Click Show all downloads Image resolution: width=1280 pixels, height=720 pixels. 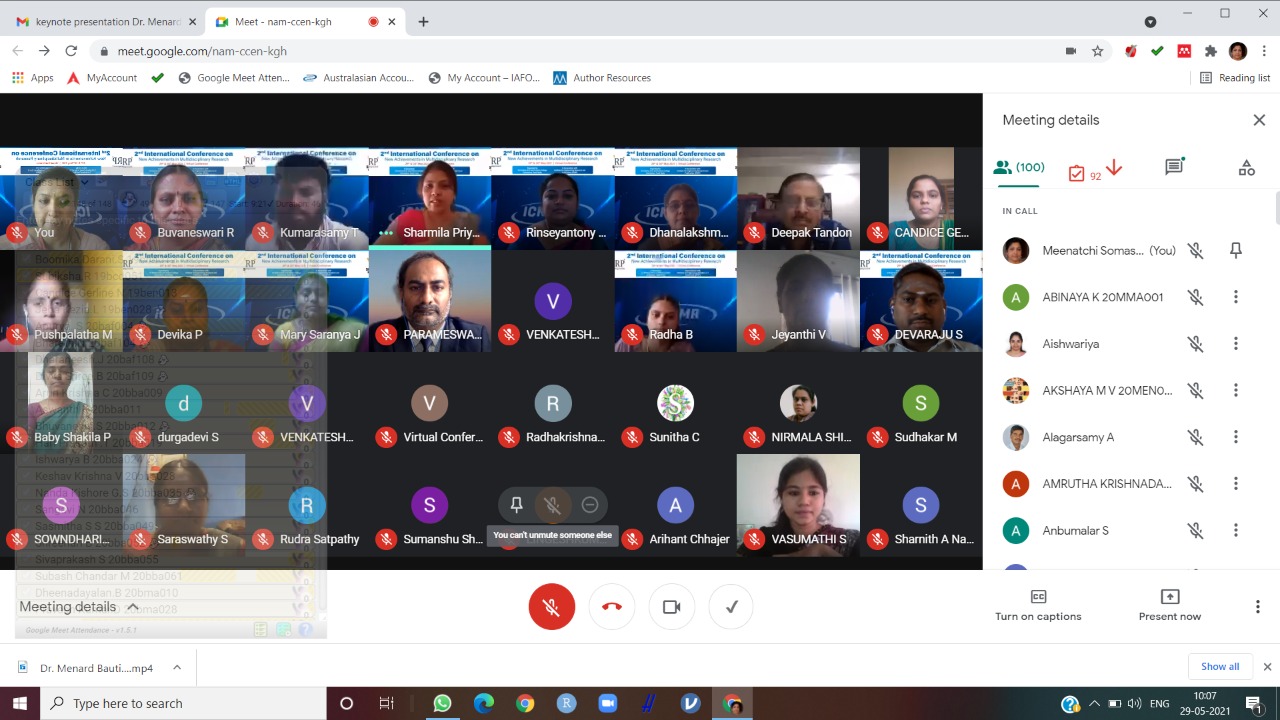click(1220, 667)
